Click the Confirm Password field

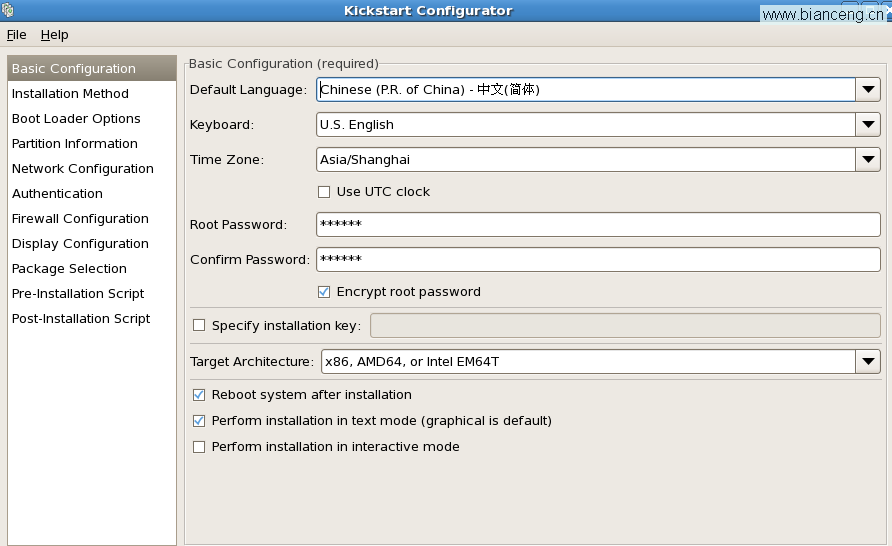[x=598, y=259]
